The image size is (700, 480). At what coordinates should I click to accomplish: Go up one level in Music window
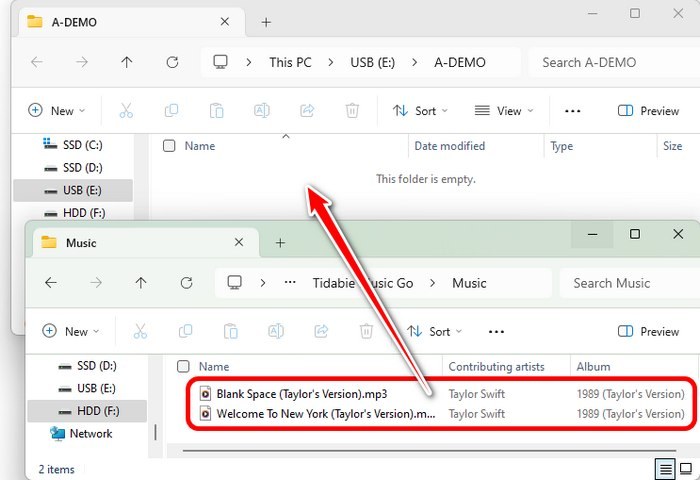[x=141, y=283]
